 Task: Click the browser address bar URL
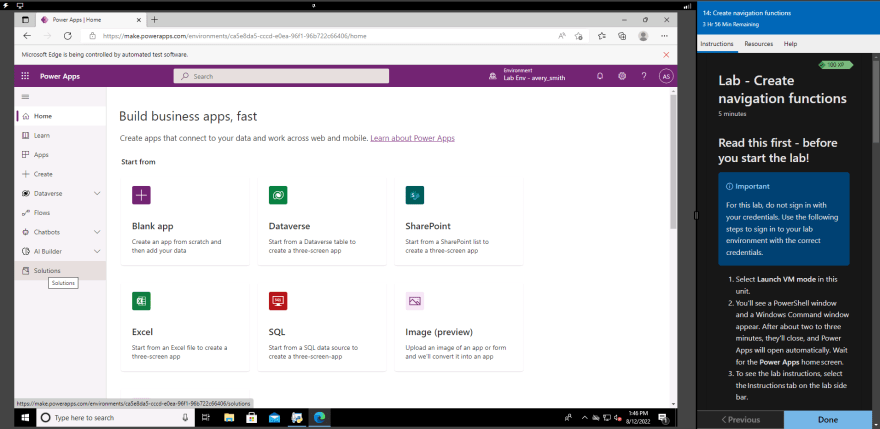(235, 36)
